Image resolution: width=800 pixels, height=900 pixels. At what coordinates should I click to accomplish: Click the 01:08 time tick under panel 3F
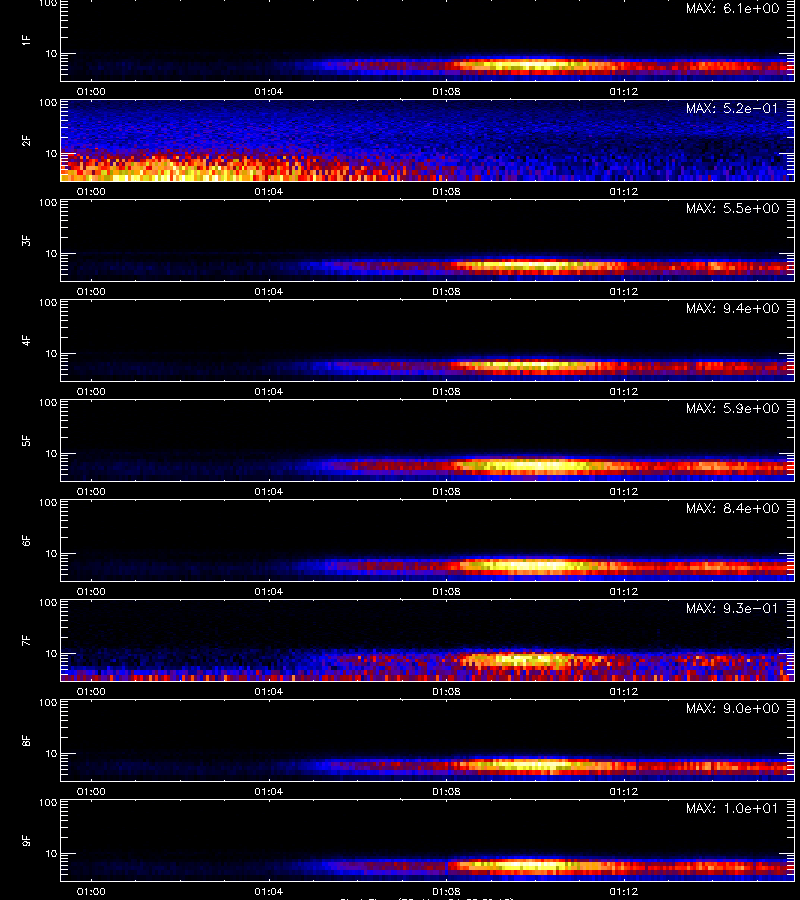coord(446,291)
